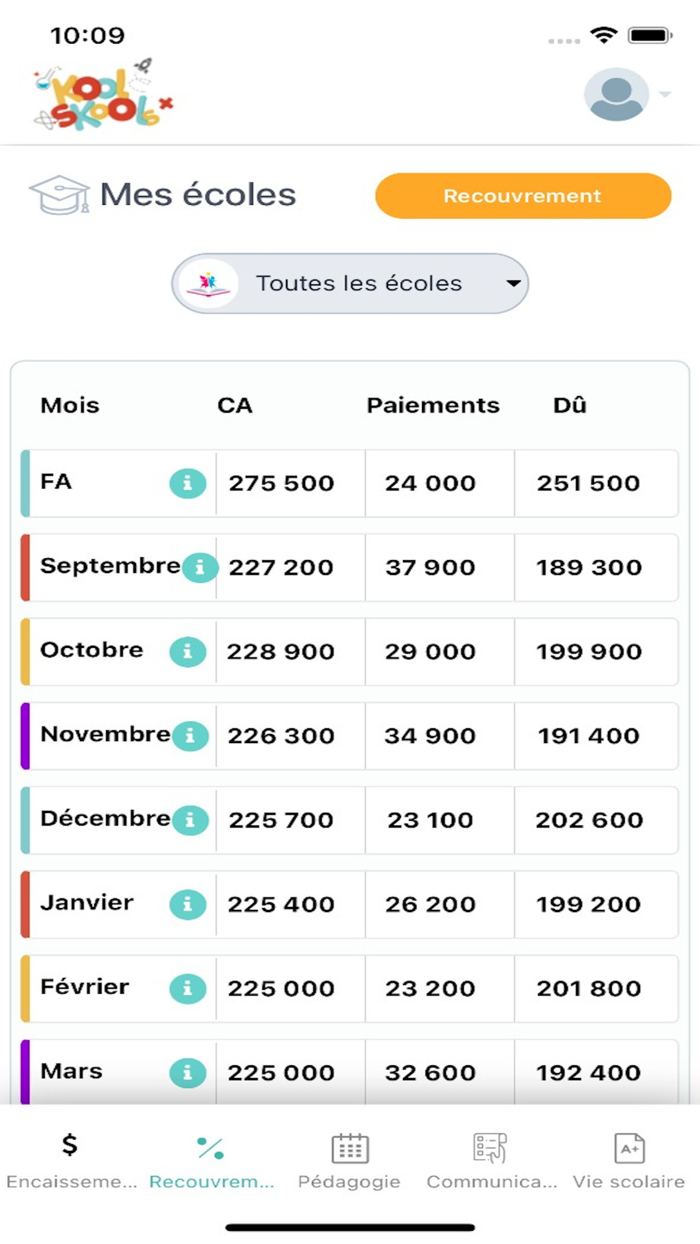Click the KoolSkools logo
This screenshot has height=1244, width=700.
pos(102,94)
